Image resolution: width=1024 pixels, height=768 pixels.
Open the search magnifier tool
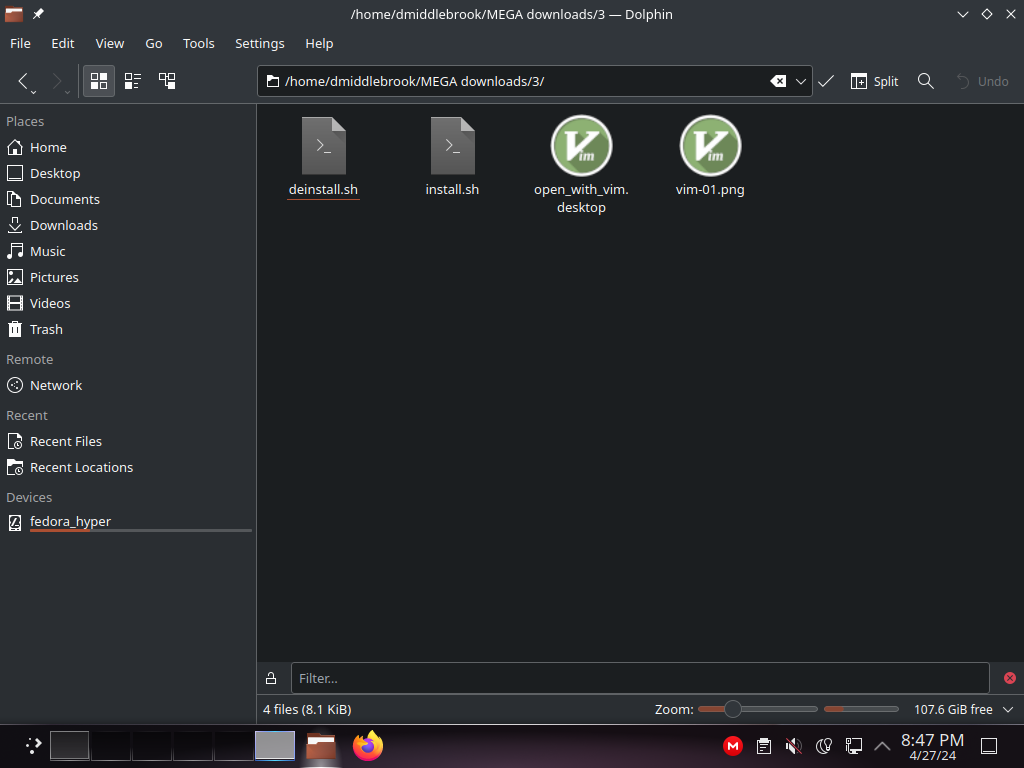(925, 81)
